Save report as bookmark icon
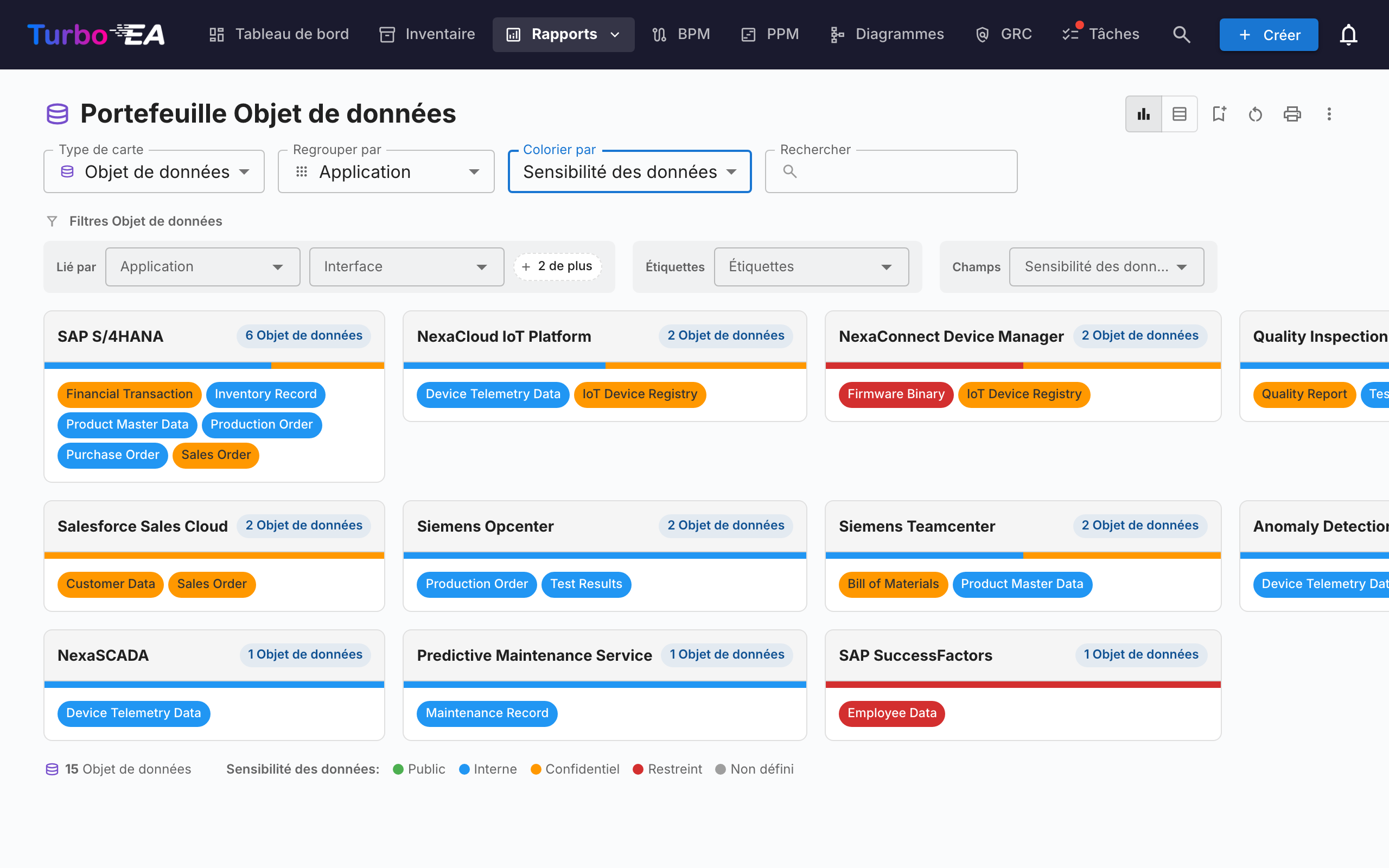This screenshot has width=1389, height=868. pos(1219,114)
